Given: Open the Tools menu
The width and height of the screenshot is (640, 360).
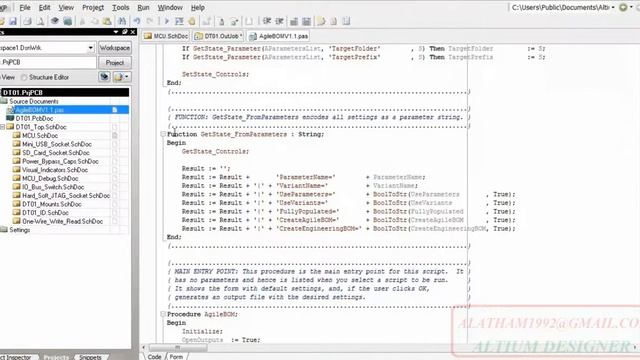Looking at the screenshot, I should pyautogui.click(x=120, y=7).
